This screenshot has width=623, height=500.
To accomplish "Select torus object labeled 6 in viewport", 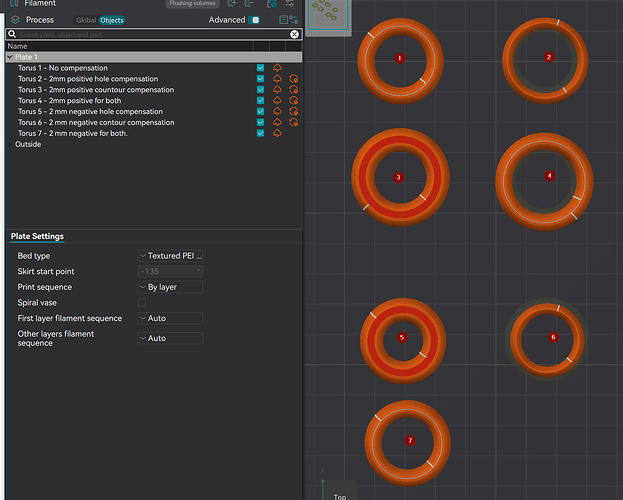I will coord(547,340).
